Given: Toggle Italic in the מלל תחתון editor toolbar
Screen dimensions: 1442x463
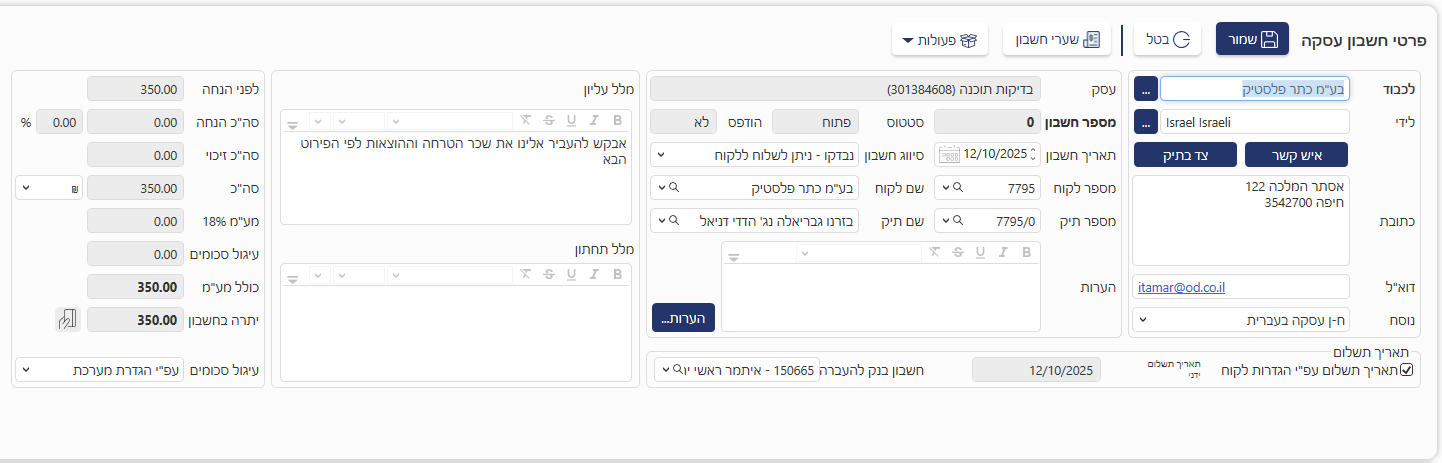Looking at the screenshot, I should tap(594, 274).
